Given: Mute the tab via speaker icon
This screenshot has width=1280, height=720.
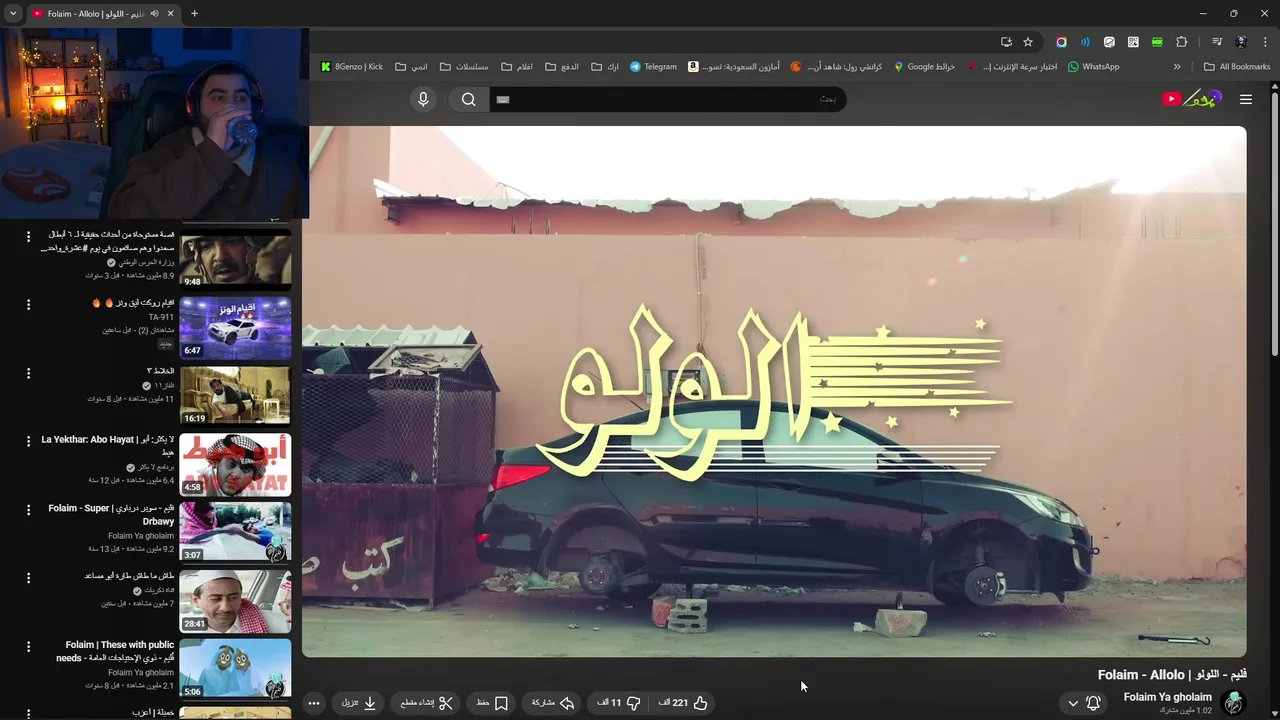Looking at the screenshot, I should click(154, 14).
